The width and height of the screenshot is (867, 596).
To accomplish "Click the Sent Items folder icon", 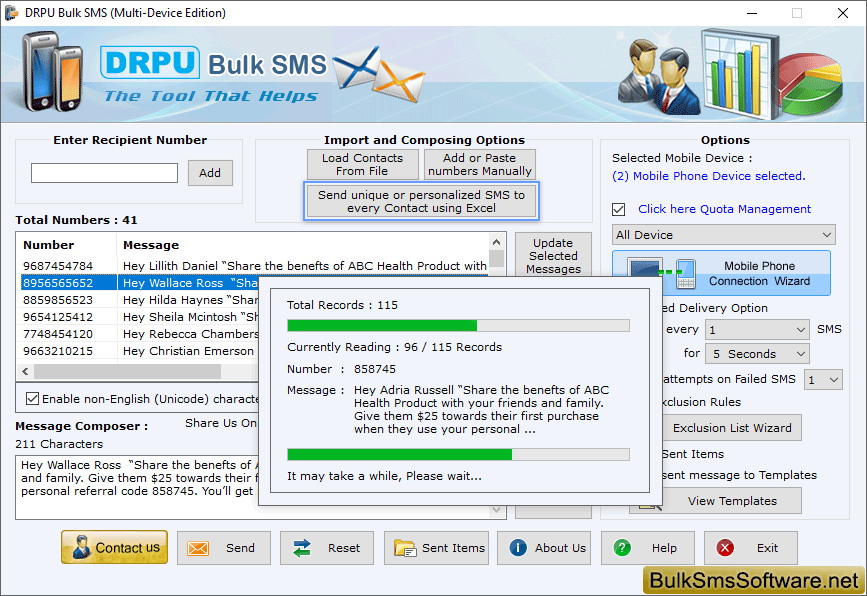I will pyautogui.click(x=405, y=548).
